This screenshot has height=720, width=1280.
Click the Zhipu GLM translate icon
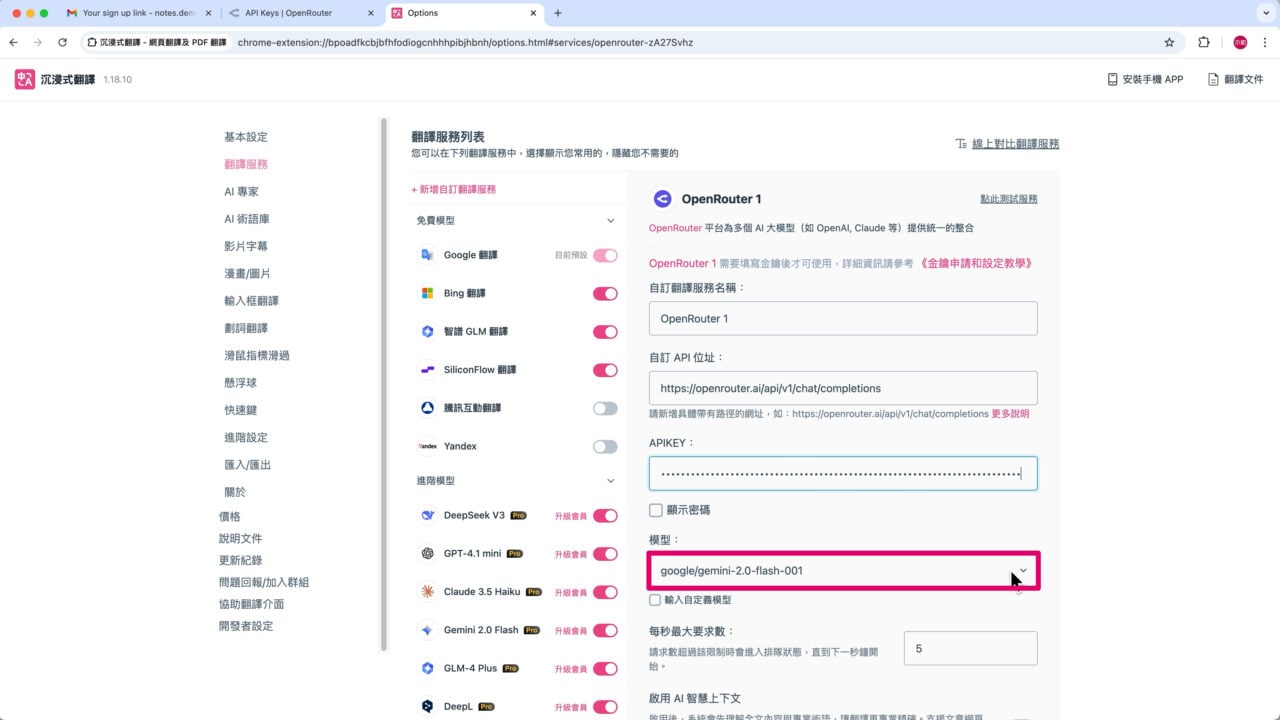427,331
